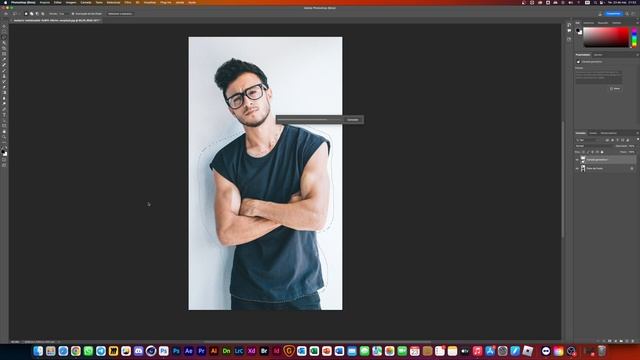The height and width of the screenshot is (360, 640).
Task: Select the Crop tool
Action: [x=4, y=48]
